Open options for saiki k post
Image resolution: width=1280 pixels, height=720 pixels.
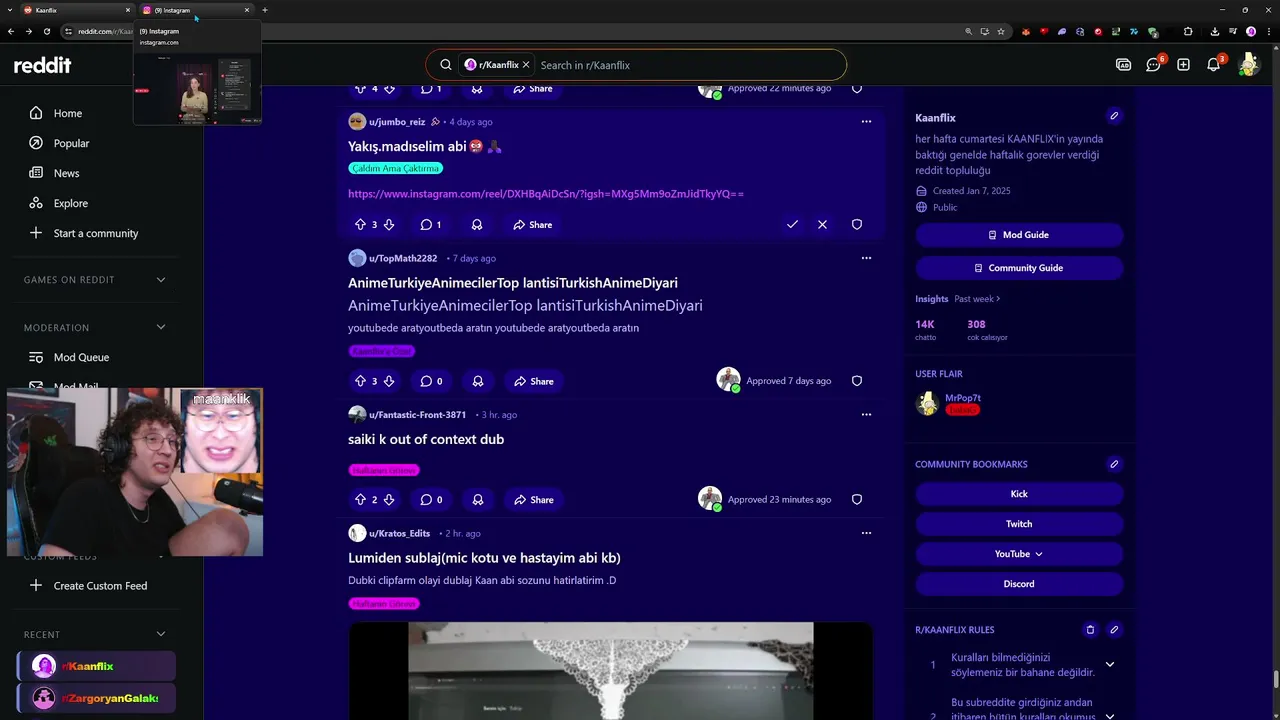coord(866,414)
